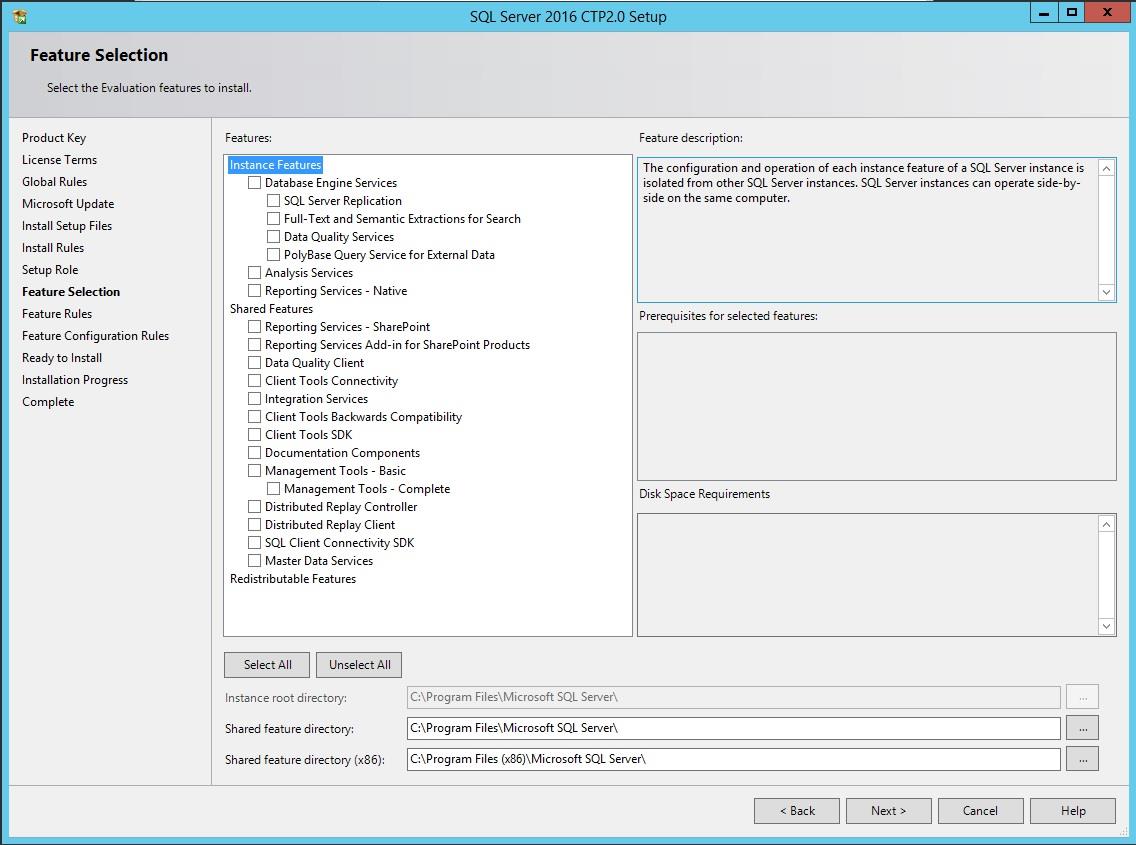Click License Terms step in sidebar

tap(59, 159)
